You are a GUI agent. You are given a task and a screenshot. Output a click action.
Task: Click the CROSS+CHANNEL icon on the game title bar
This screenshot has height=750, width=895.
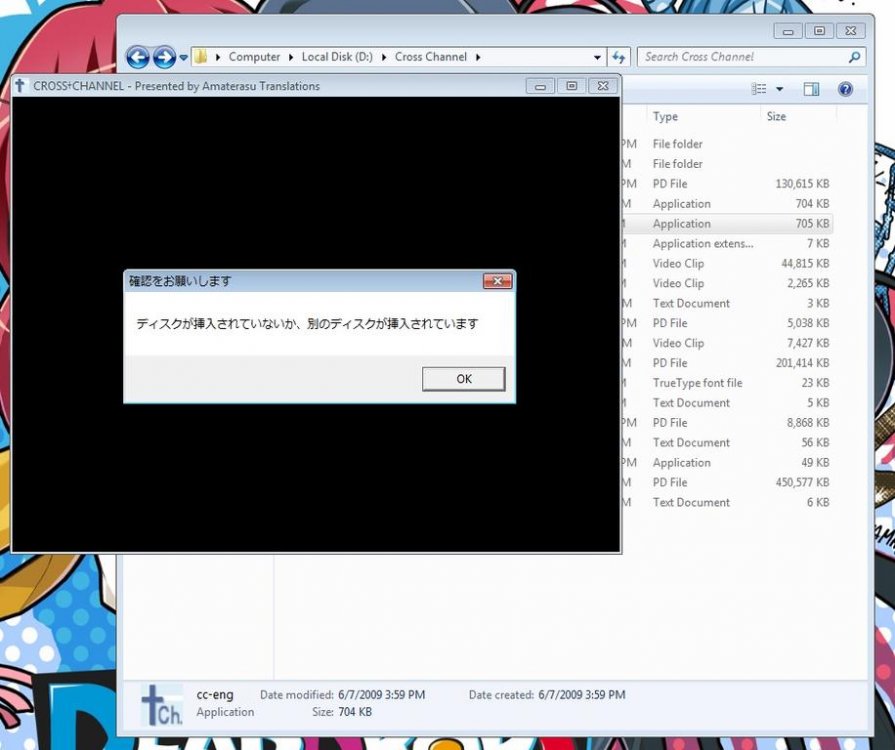point(19,86)
